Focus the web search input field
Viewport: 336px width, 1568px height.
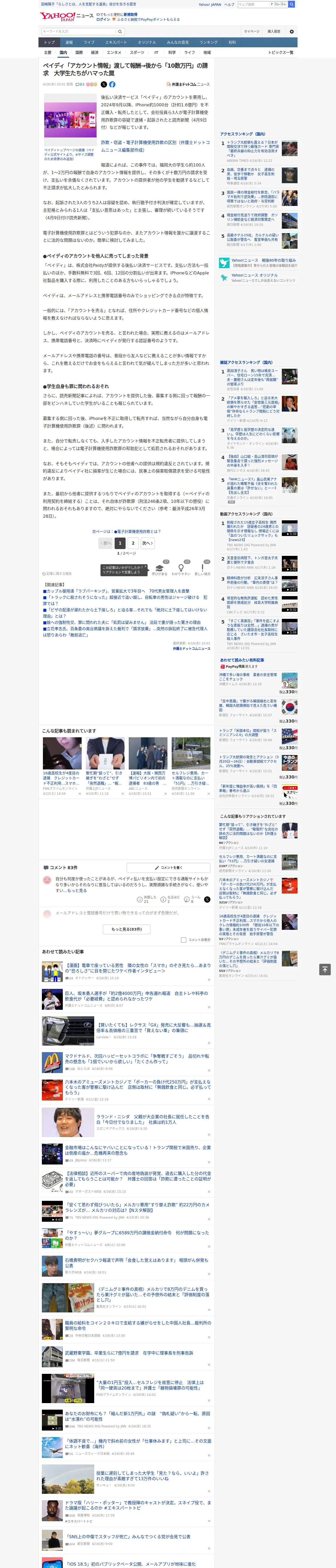click(x=254, y=4)
